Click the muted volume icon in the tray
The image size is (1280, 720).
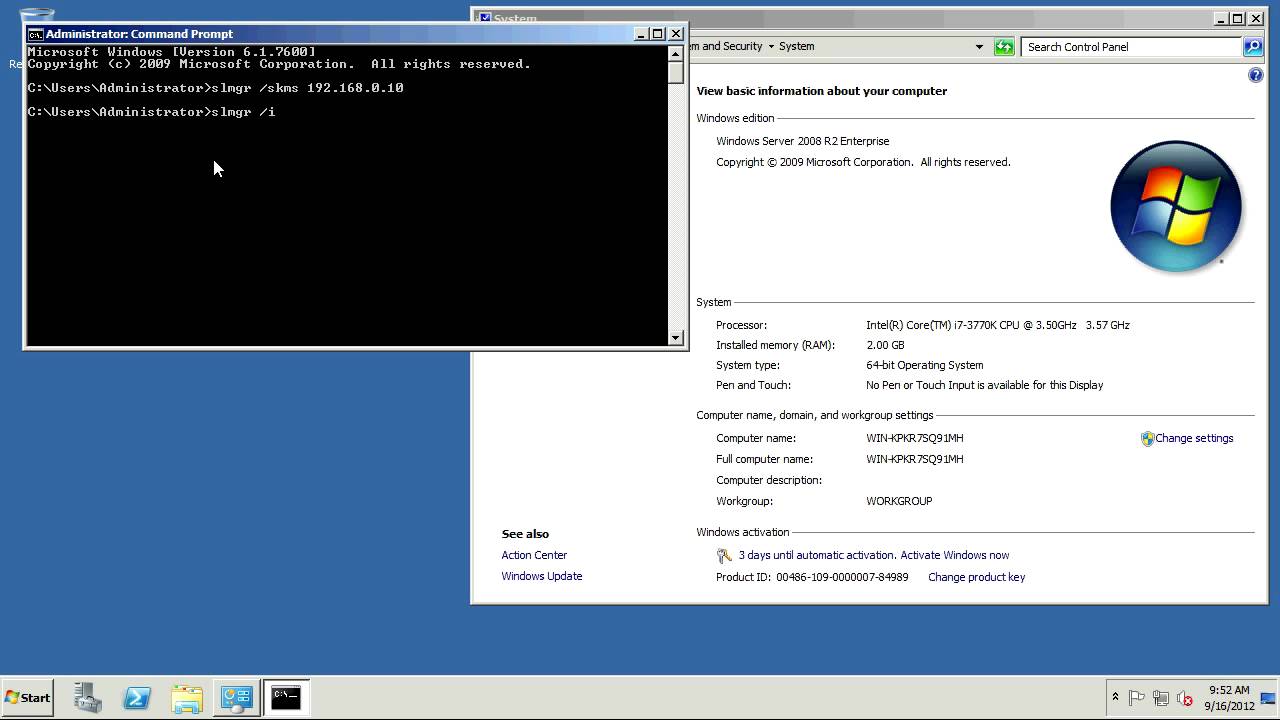[x=1185, y=698]
